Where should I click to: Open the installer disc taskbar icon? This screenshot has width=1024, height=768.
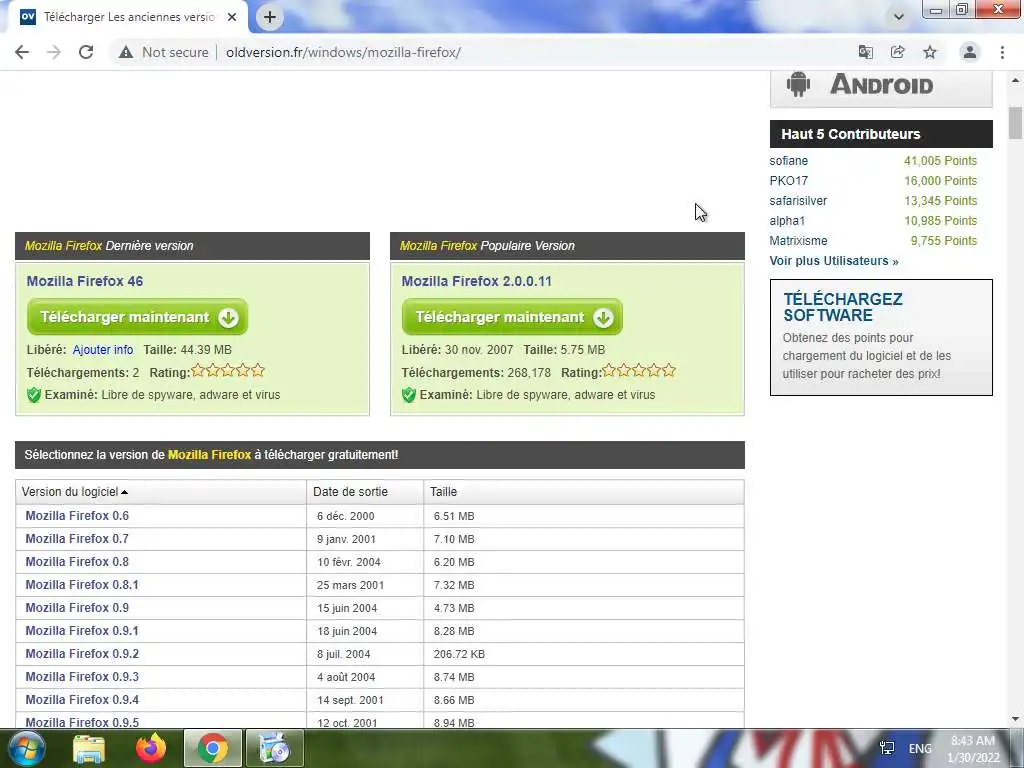tap(275, 748)
